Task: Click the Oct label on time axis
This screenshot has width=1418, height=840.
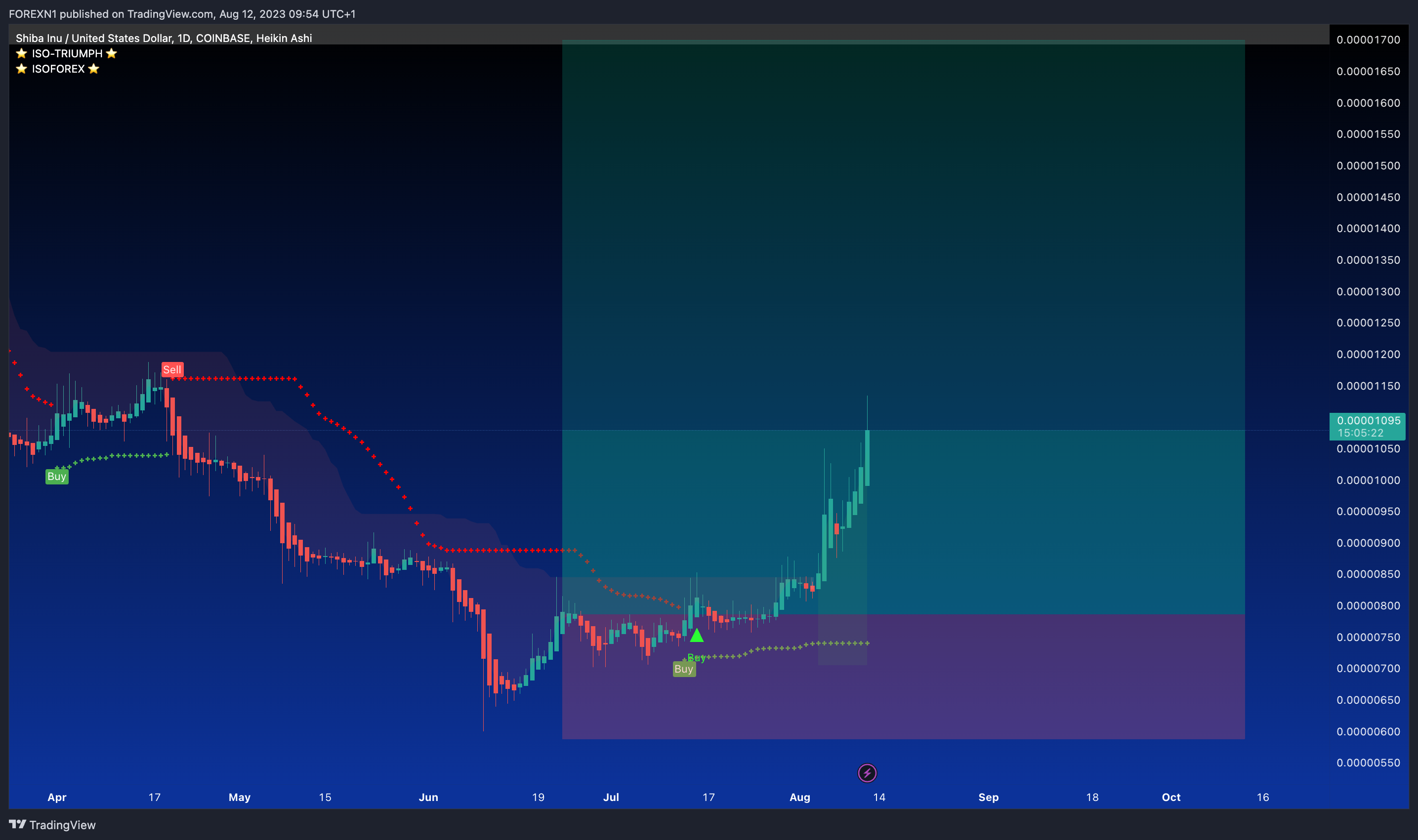Action: coord(1171,797)
